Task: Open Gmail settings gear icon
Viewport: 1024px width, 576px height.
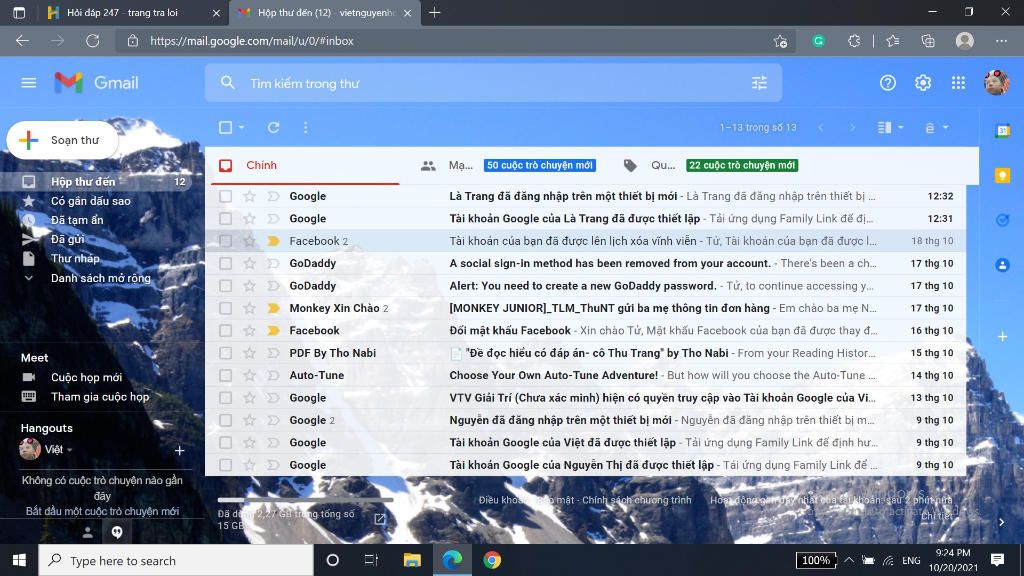Action: (923, 83)
